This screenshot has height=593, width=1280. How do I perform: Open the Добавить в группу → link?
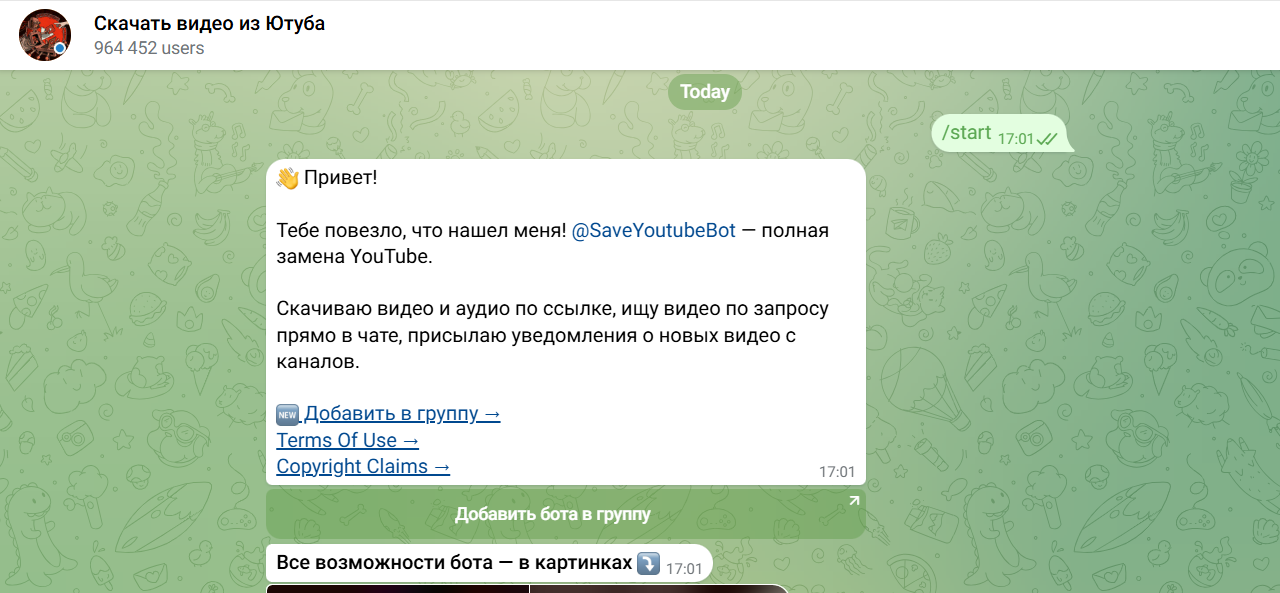pyautogui.click(x=402, y=414)
